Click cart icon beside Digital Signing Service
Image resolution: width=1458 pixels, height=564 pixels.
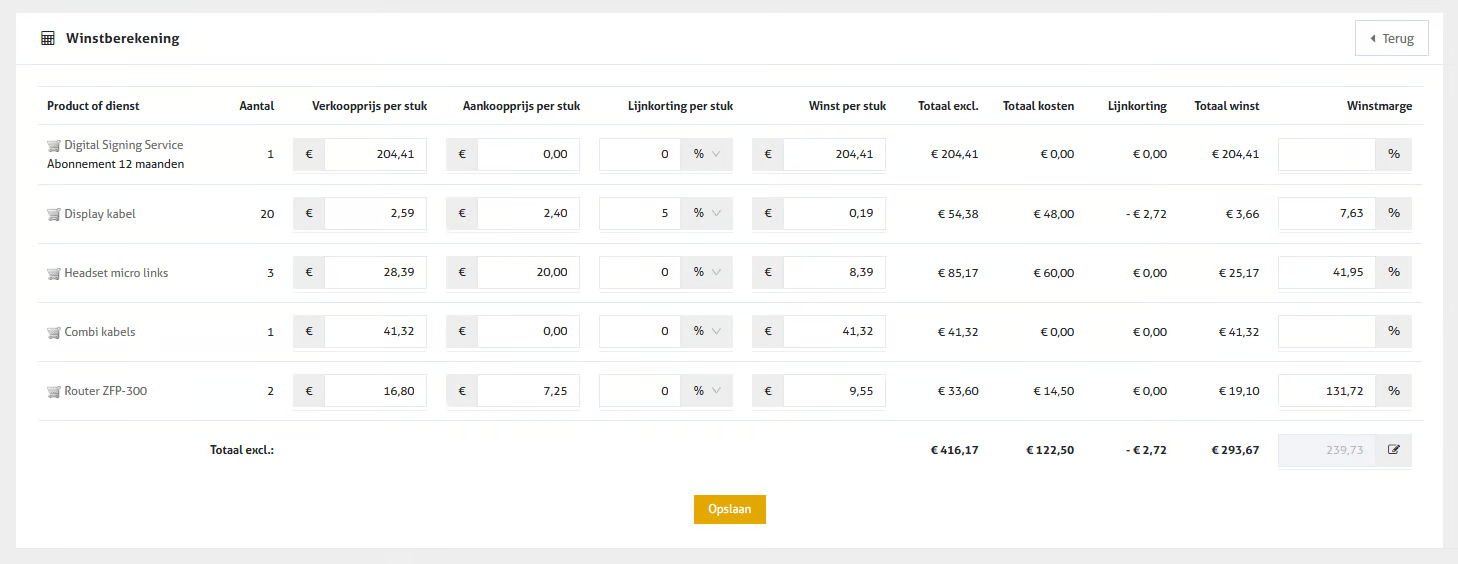54,145
